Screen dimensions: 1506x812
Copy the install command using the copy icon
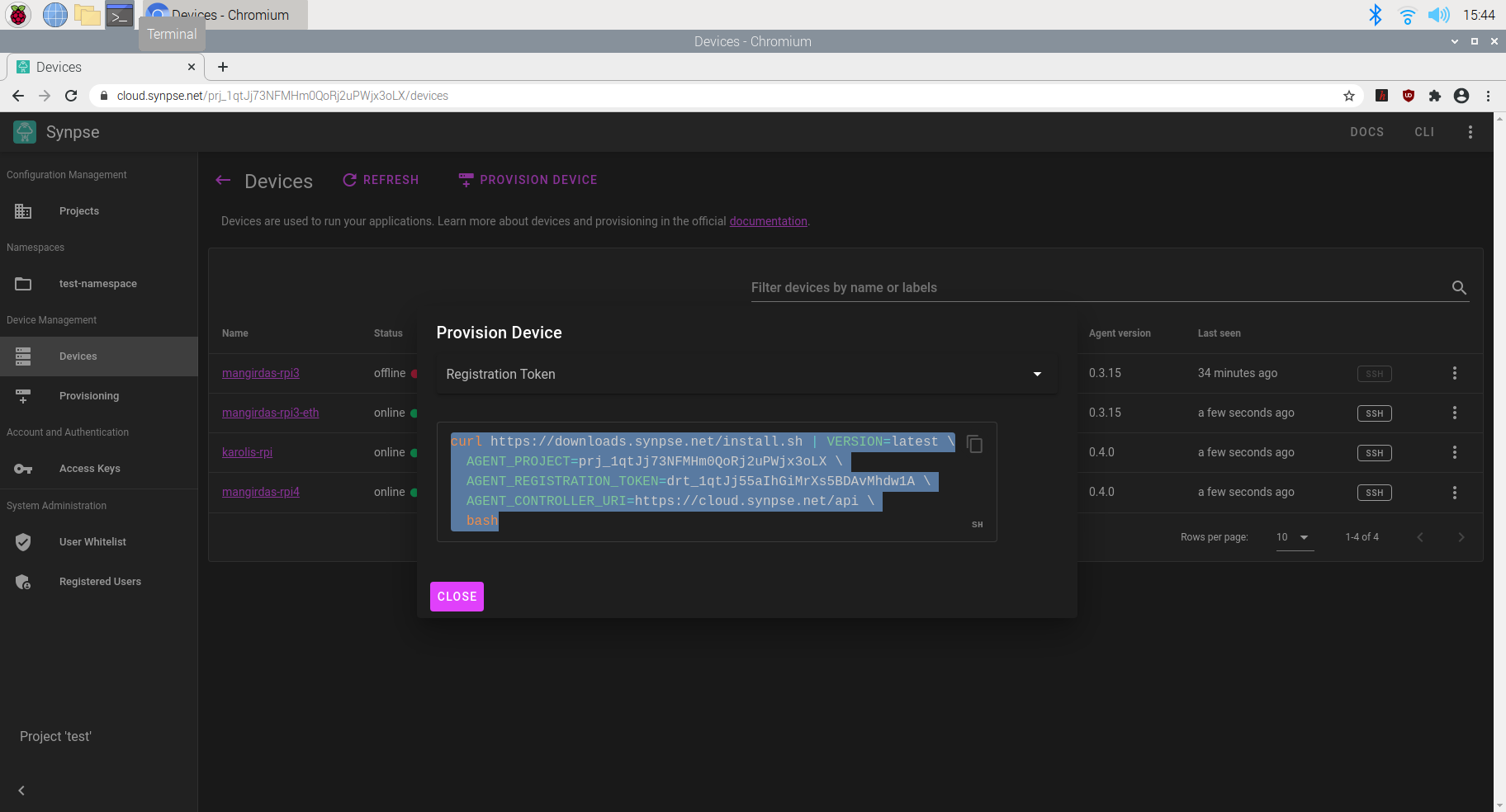[x=974, y=444]
